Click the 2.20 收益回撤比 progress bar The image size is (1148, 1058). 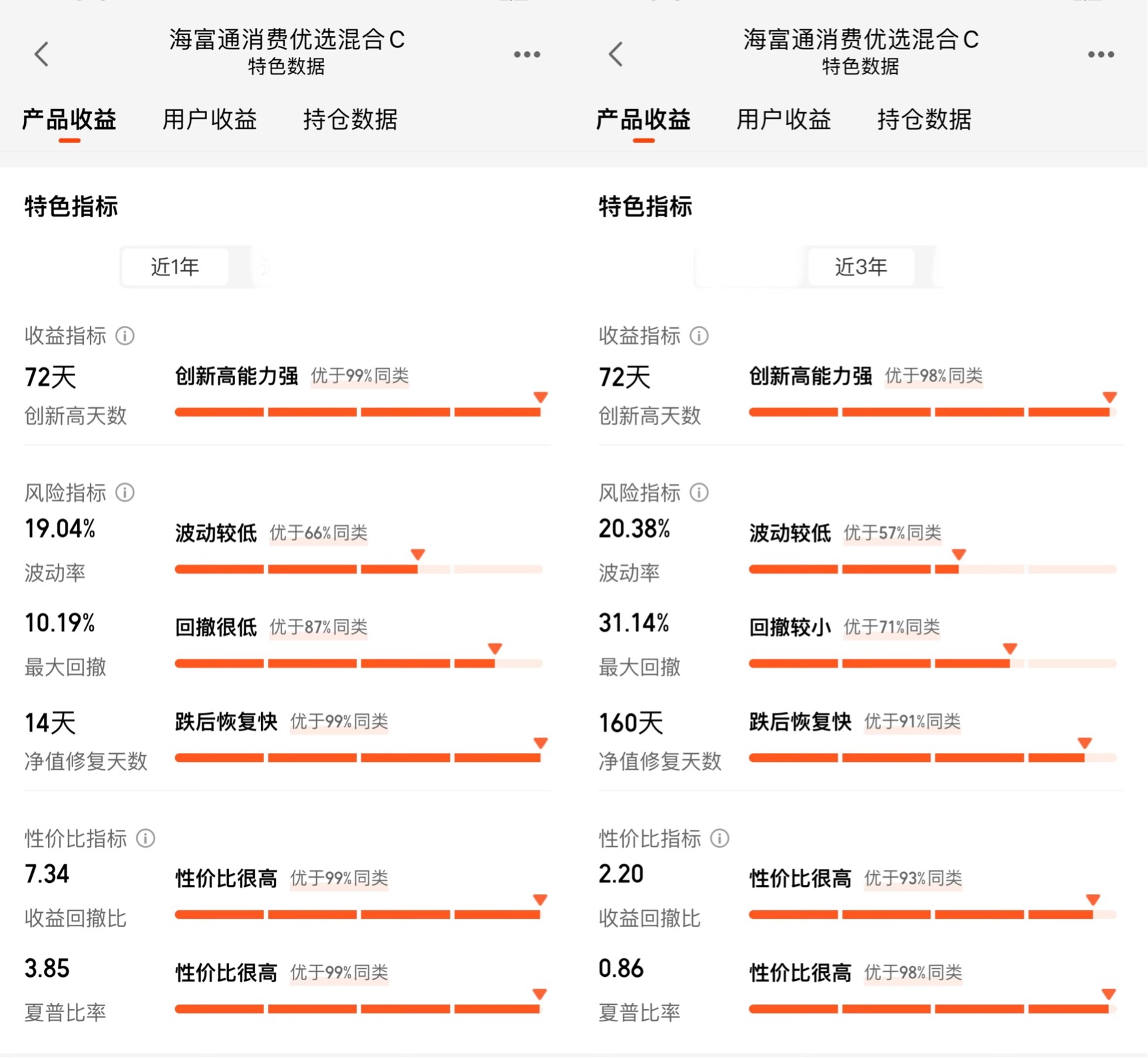(932, 915)
